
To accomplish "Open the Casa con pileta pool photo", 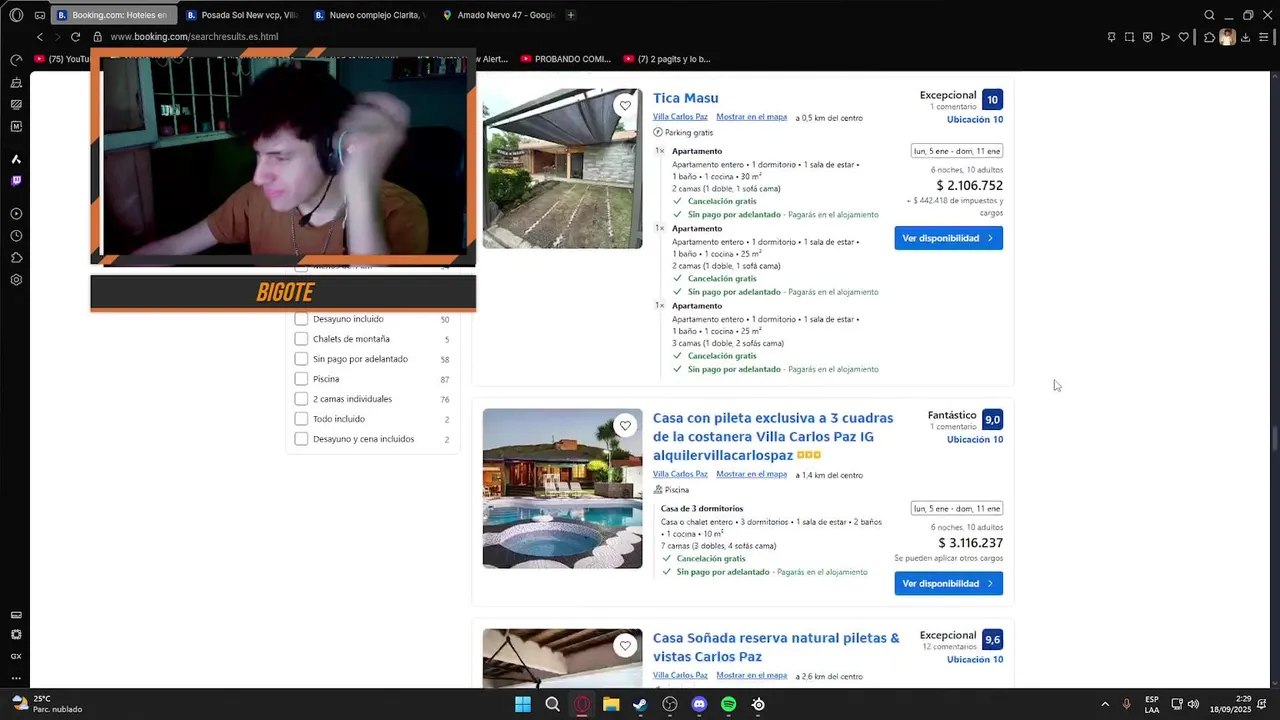I will (x=562, y=488).
